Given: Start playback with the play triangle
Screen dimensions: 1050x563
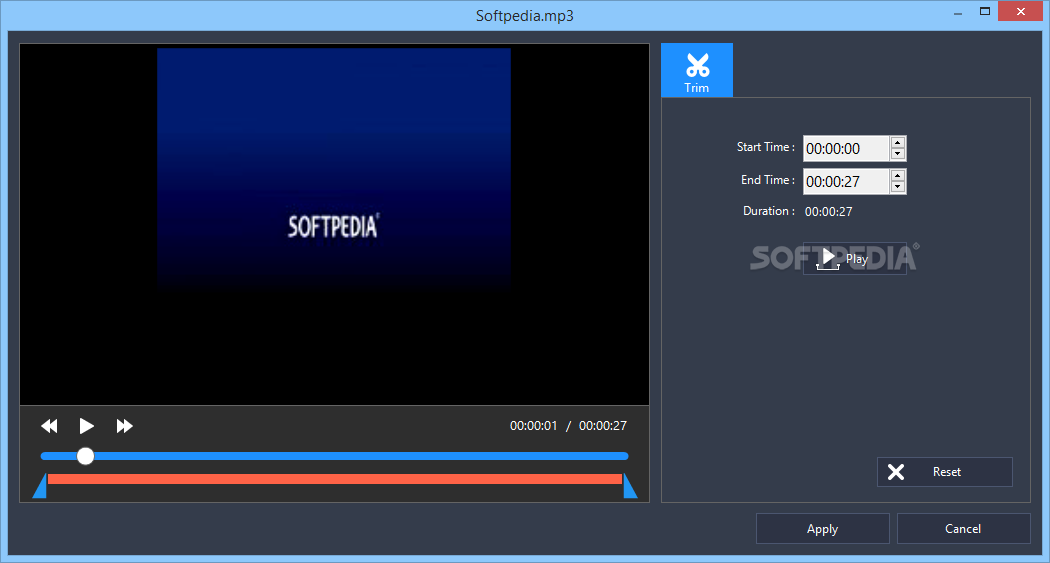Looking at the screenshot, I should tap(86, 426).
